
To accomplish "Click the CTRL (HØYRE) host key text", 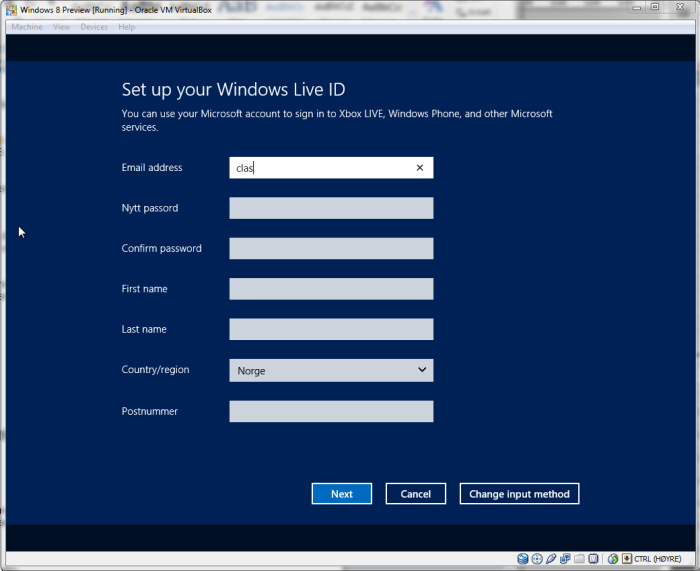I will coord(658,559).
